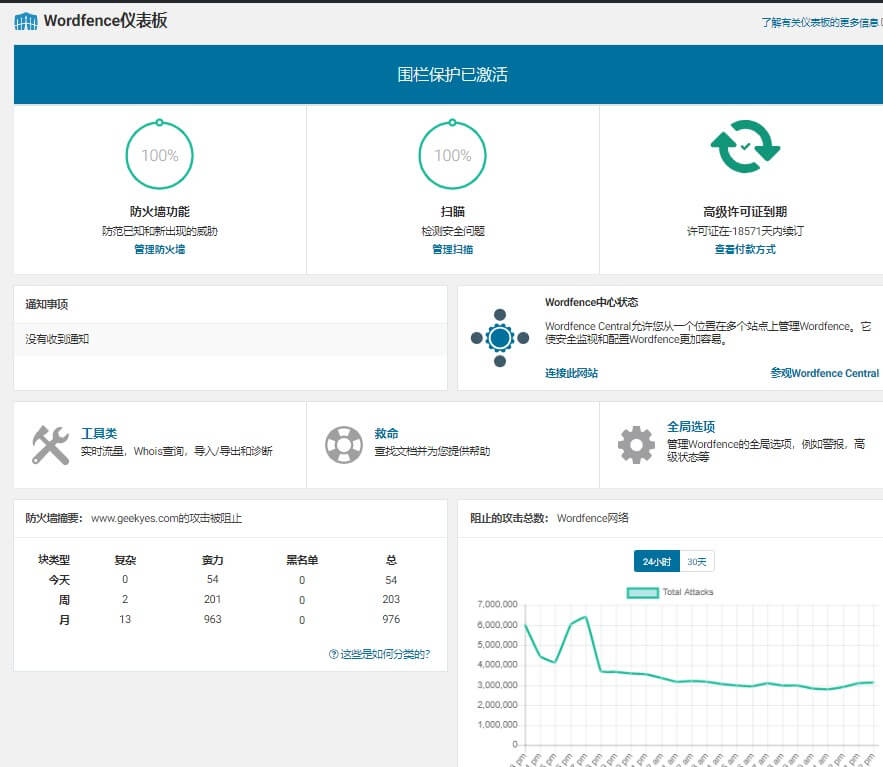Click the 今天 row label
The image size is (883, 767).
point(59,580)
